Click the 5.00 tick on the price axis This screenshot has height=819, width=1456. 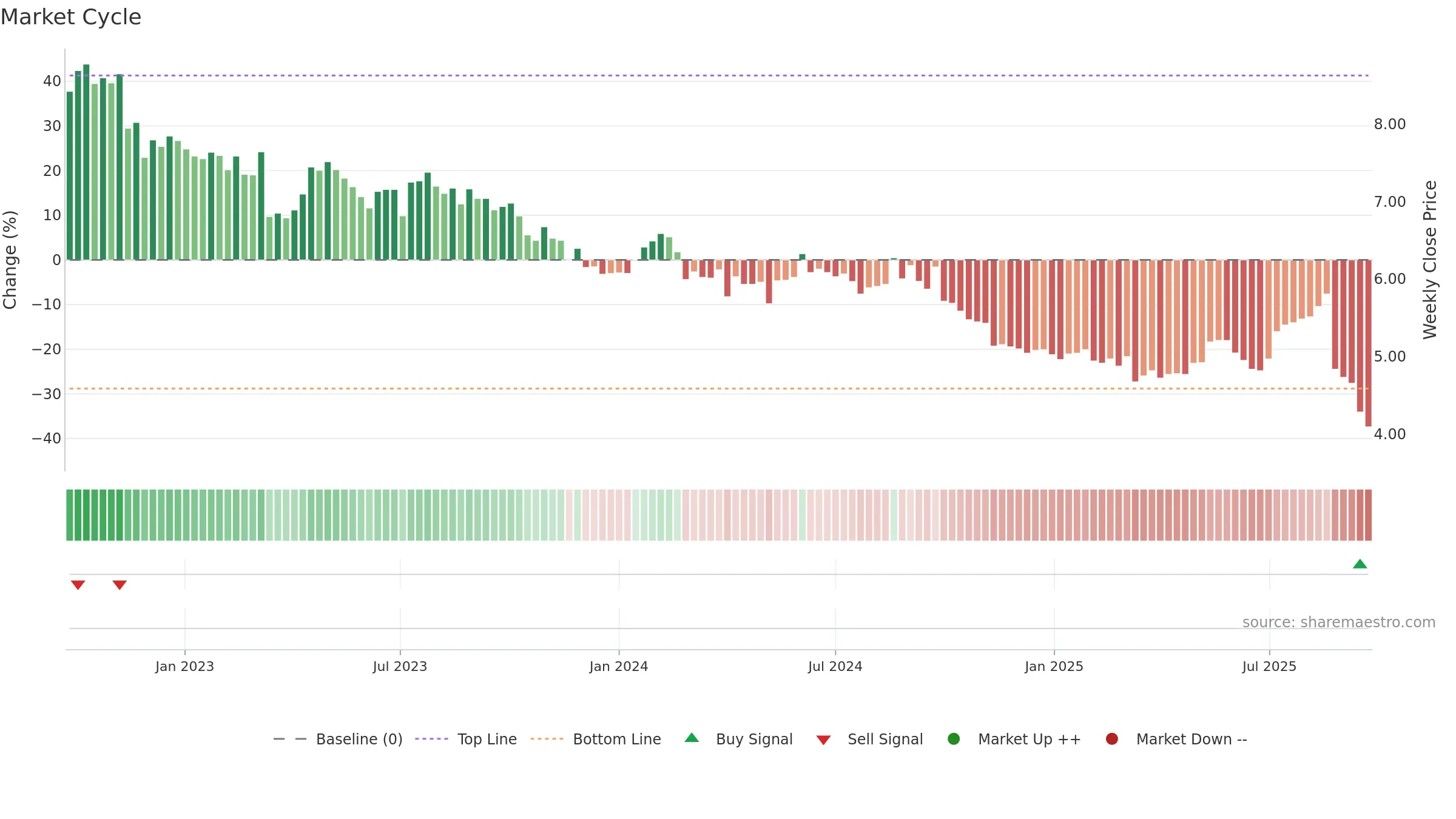1390,357
